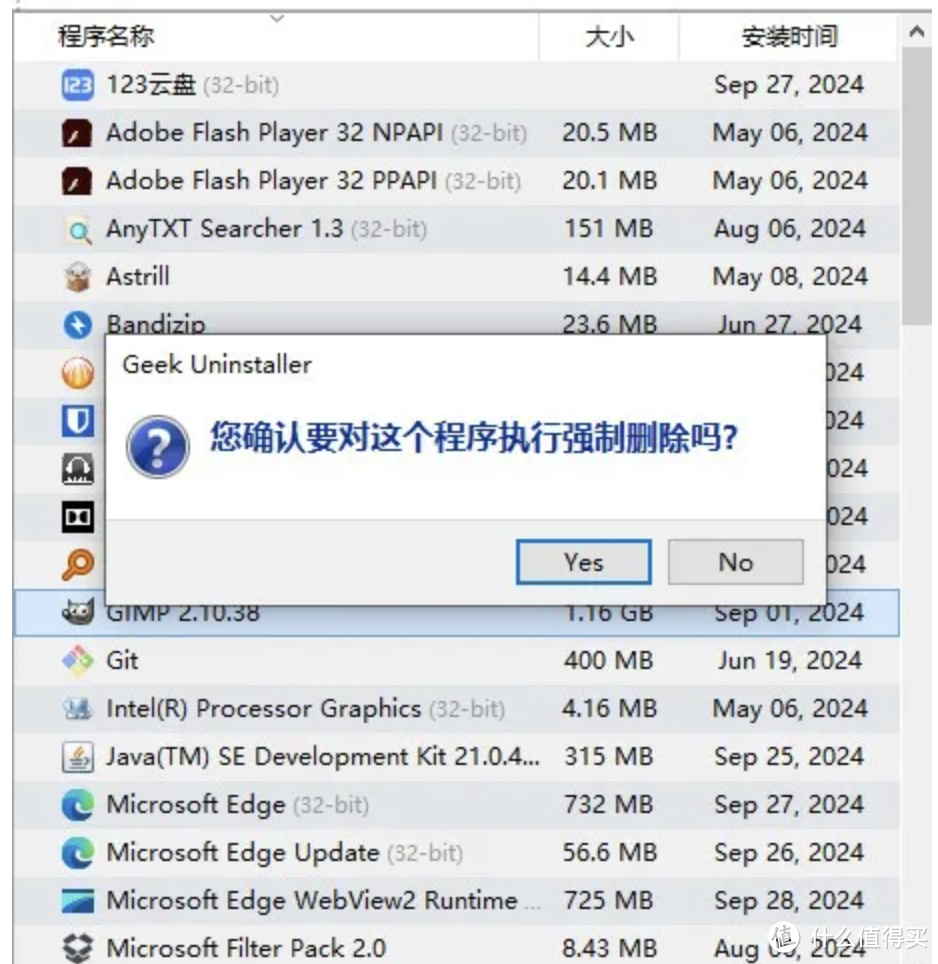This screenshot has width=938, height=964.
Task: Cancel the deletion with No
Action: [736, 562]
